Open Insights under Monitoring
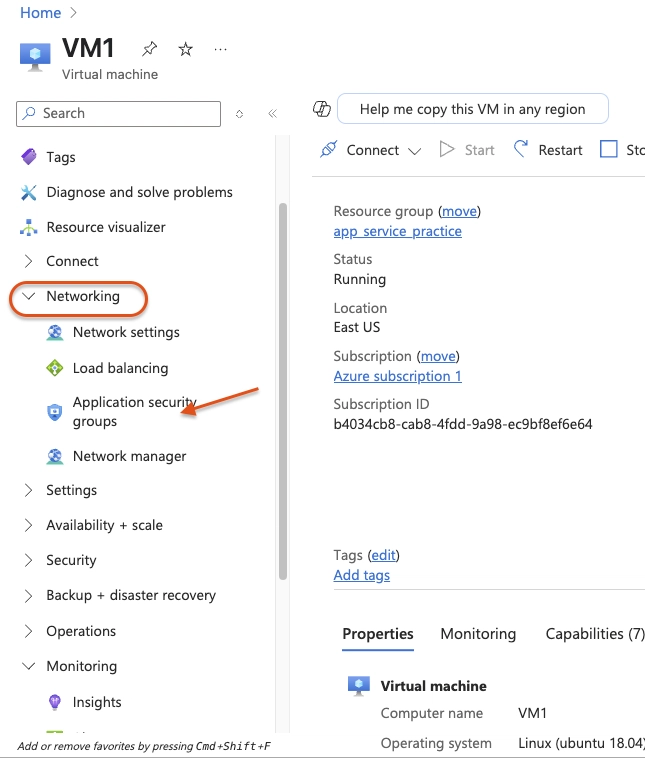 [97, 702]
